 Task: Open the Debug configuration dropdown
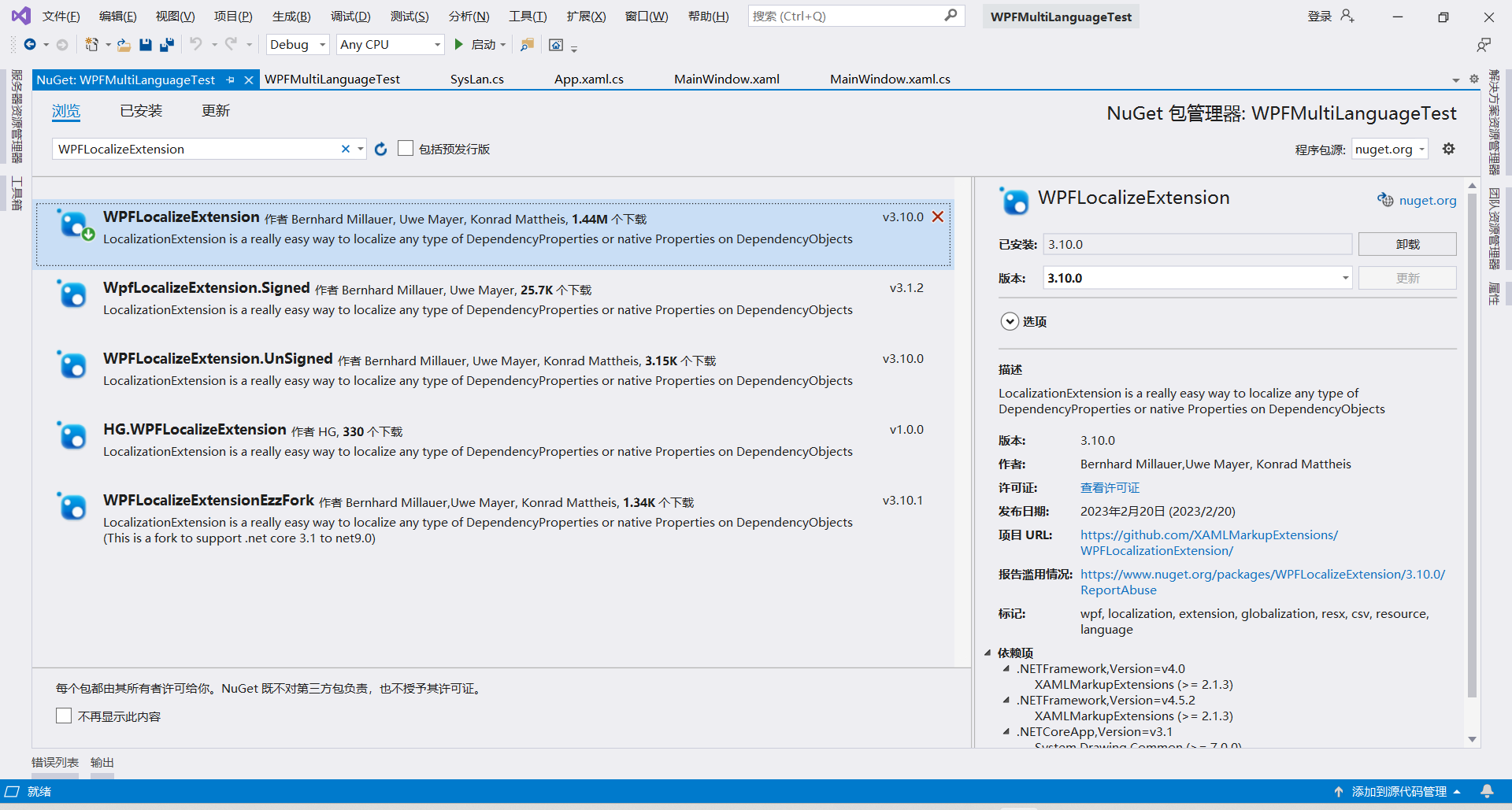(x=298, y=45)
